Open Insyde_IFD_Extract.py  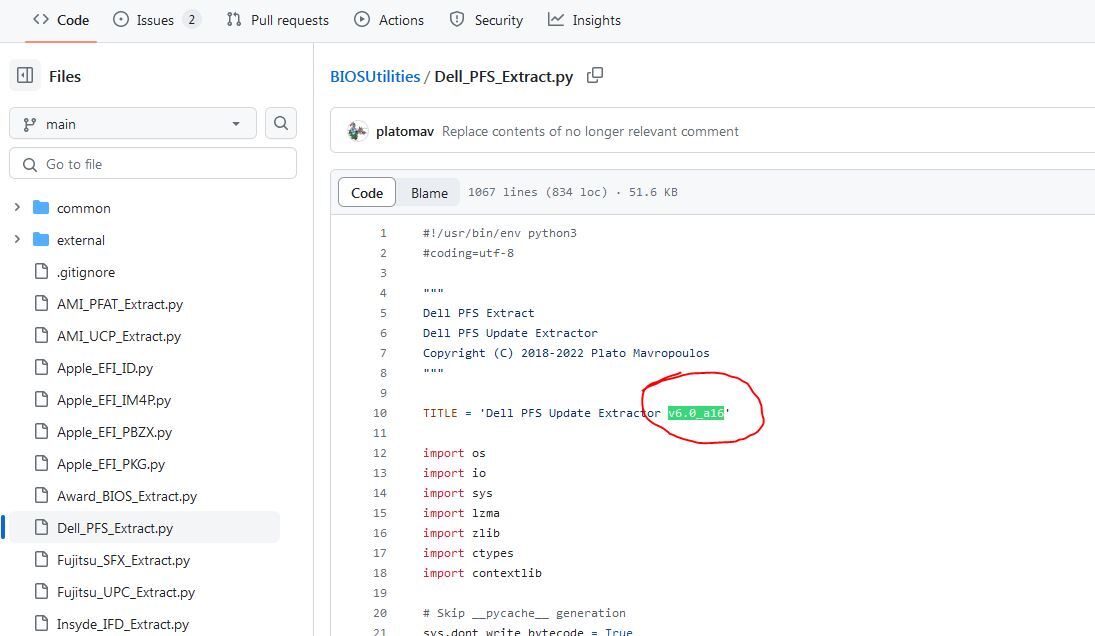(x=123, y=625)
